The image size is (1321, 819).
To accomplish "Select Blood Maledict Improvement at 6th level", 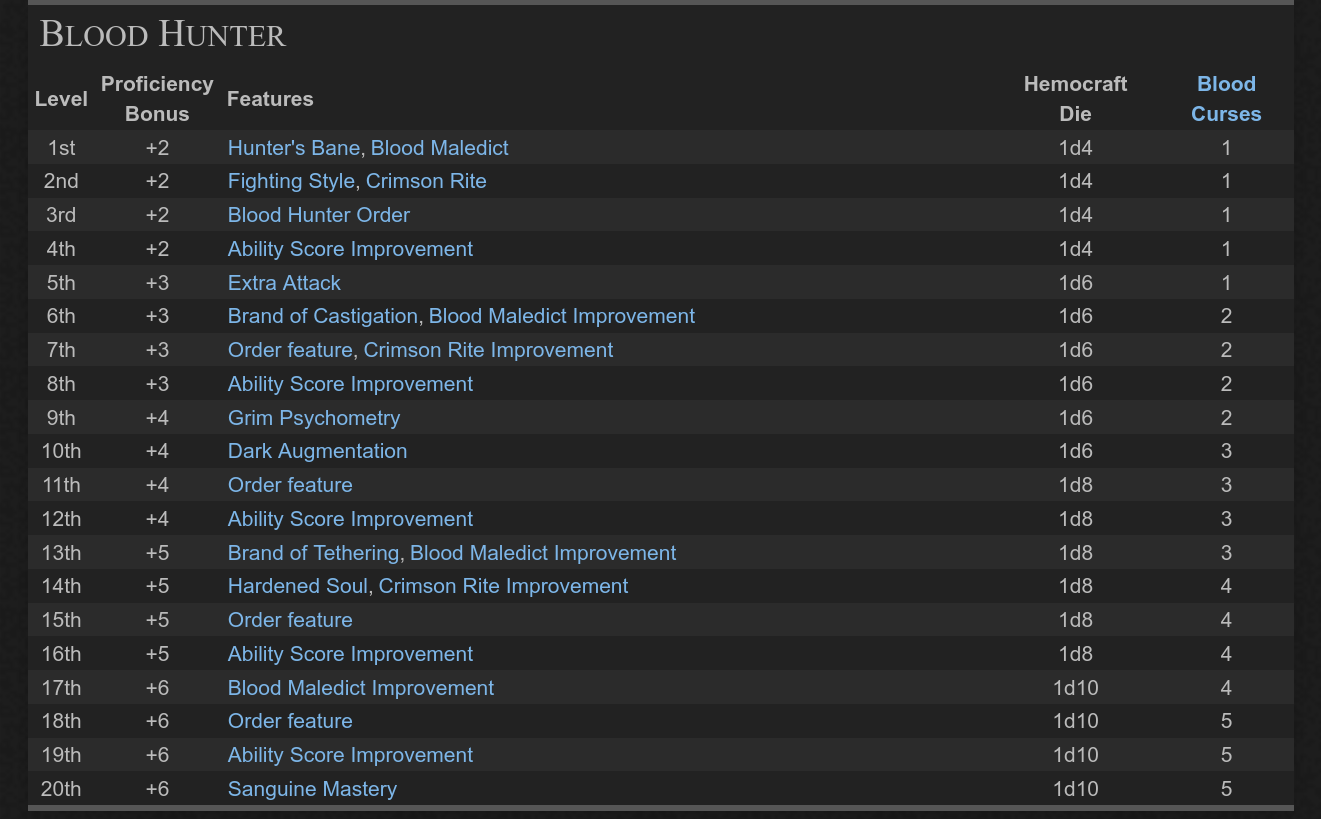I will coord(561,316).
